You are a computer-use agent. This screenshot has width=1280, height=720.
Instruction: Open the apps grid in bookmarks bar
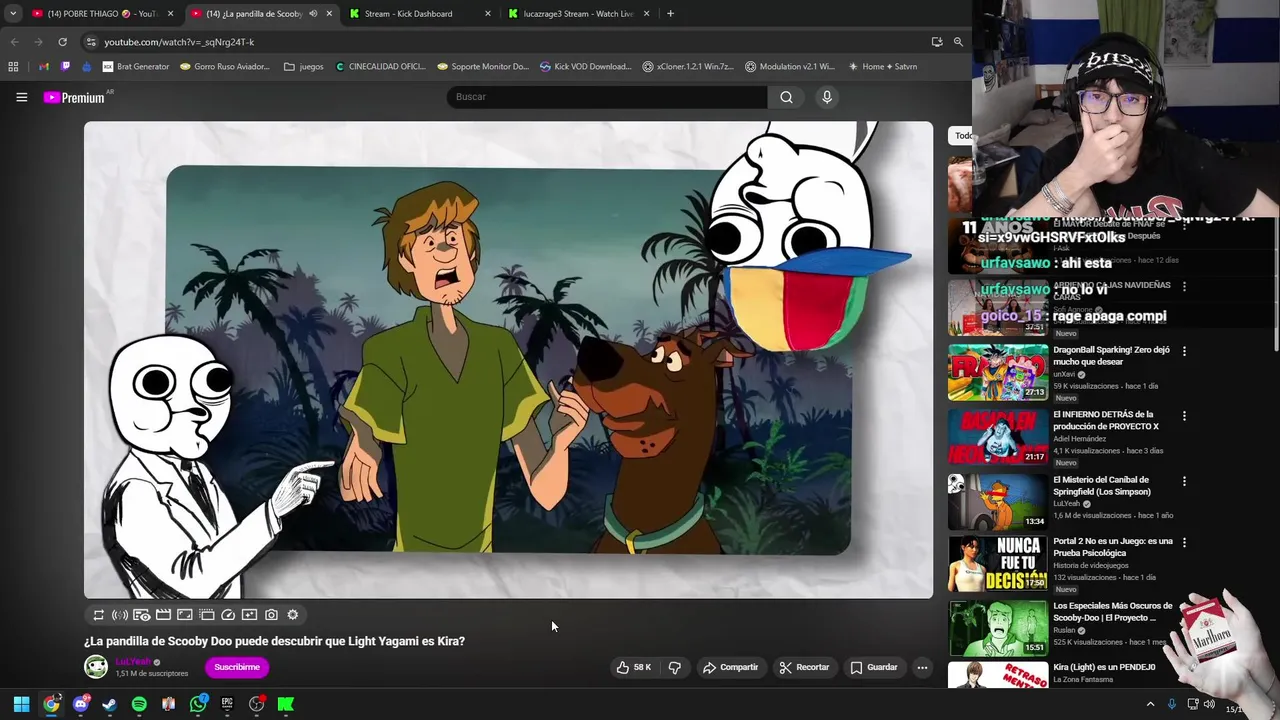(x=13, y=67)
